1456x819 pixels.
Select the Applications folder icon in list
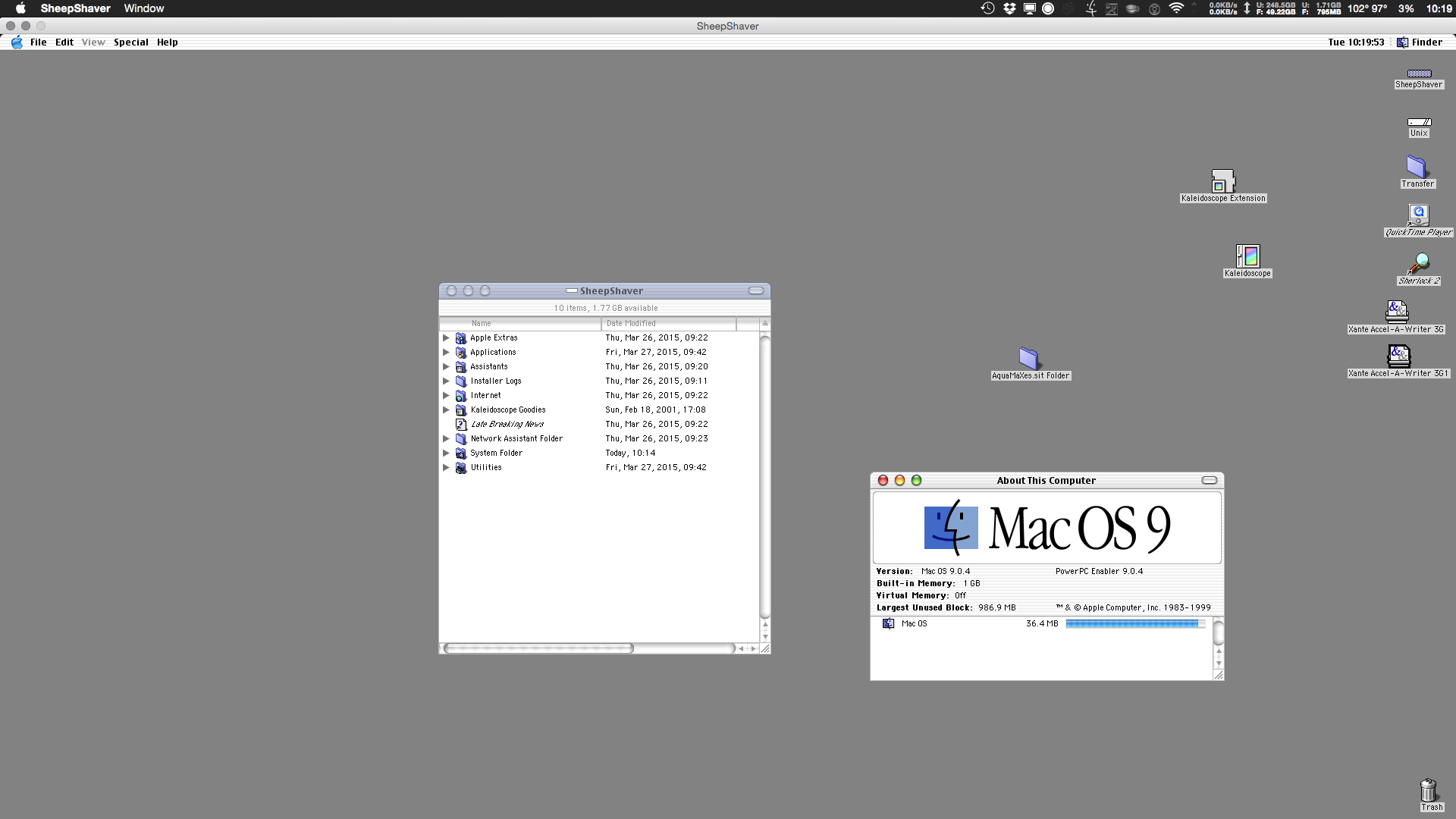click(x=460, y=353)
